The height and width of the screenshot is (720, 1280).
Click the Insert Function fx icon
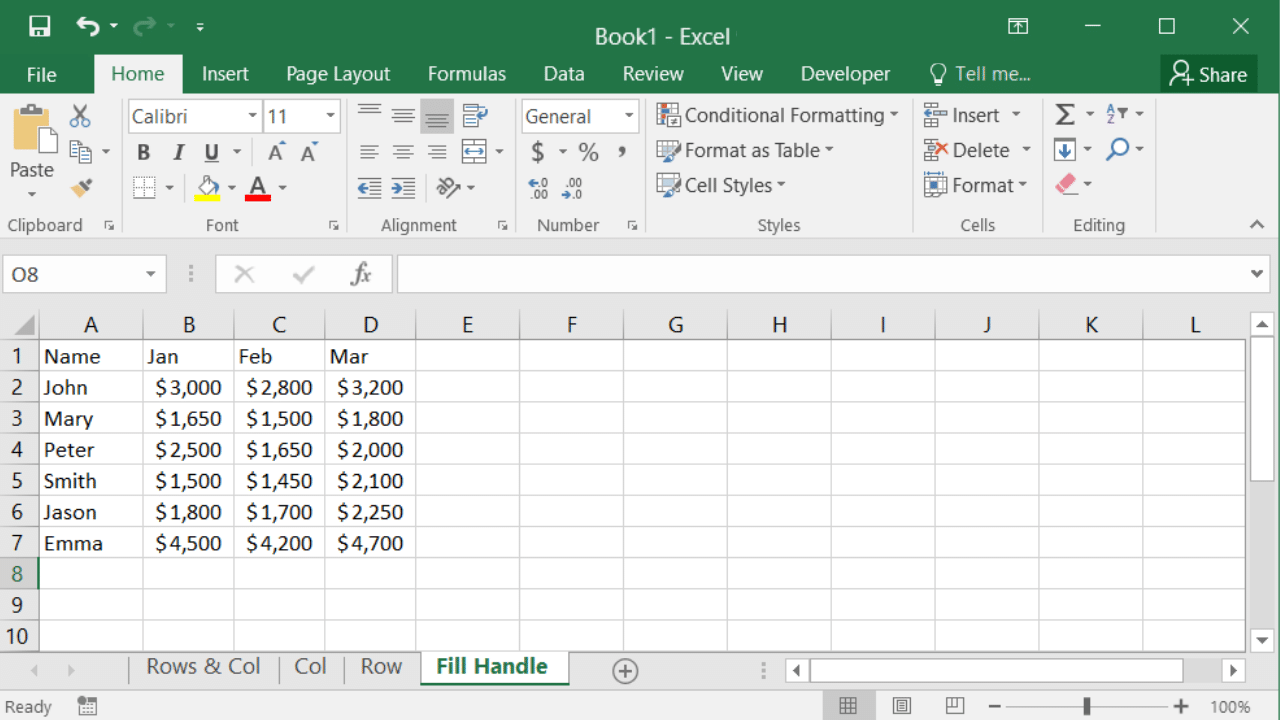coord(361,274)
